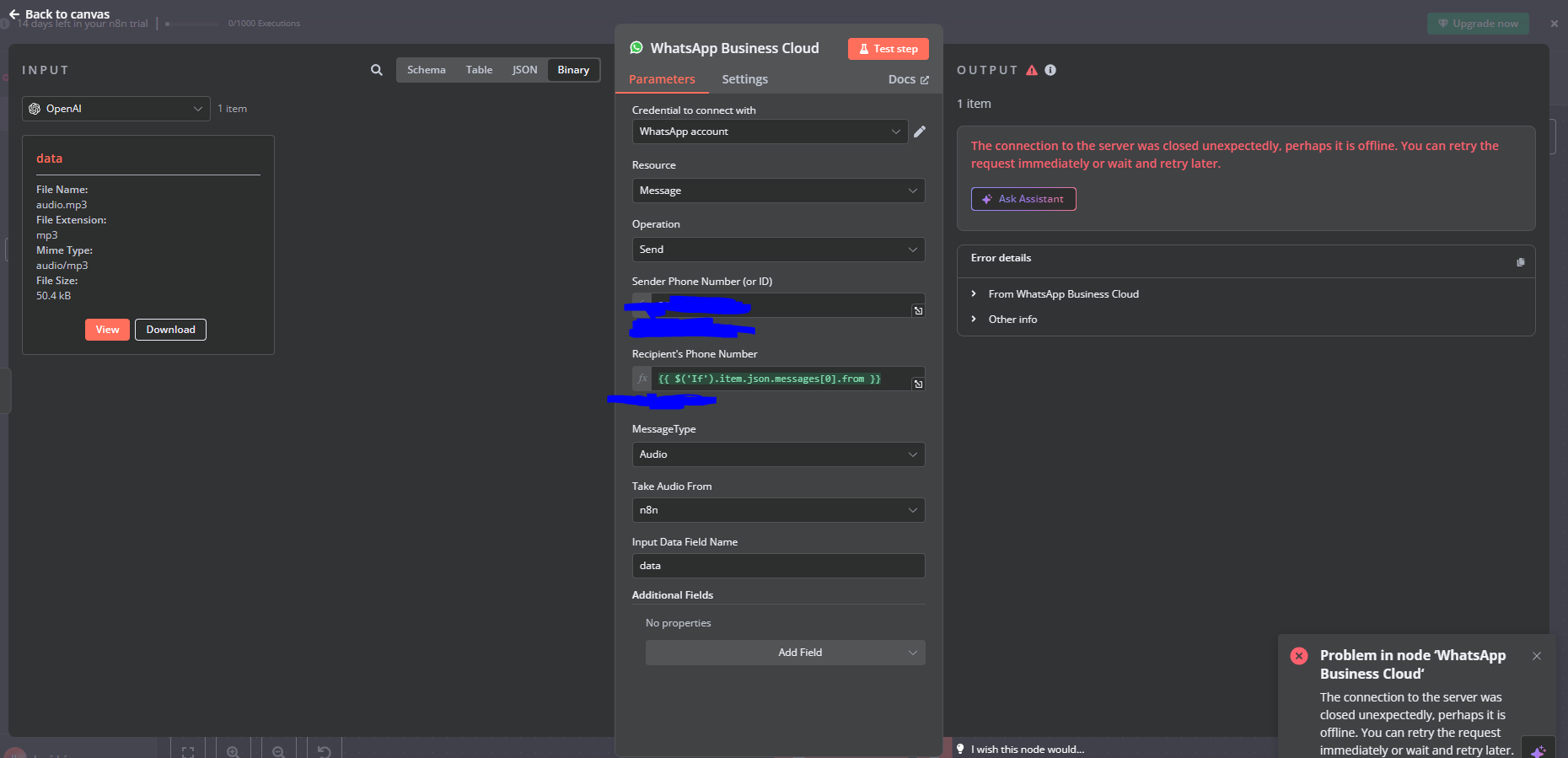
Task: Switch input view to Table
Action: (x=479, y=70)
